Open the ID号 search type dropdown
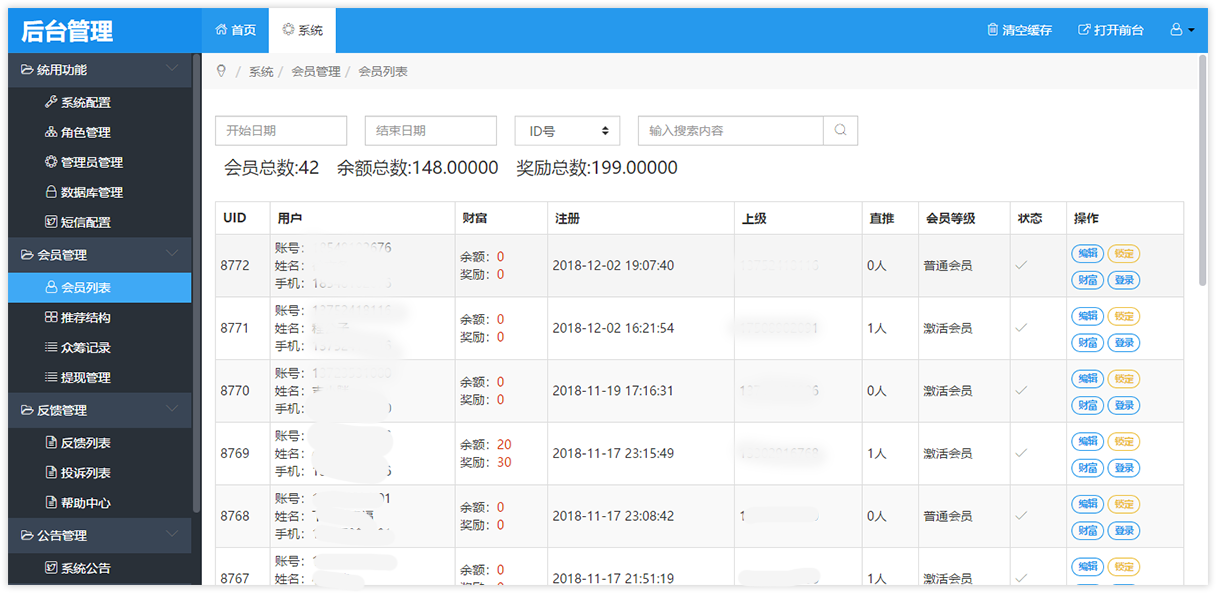 567,131
